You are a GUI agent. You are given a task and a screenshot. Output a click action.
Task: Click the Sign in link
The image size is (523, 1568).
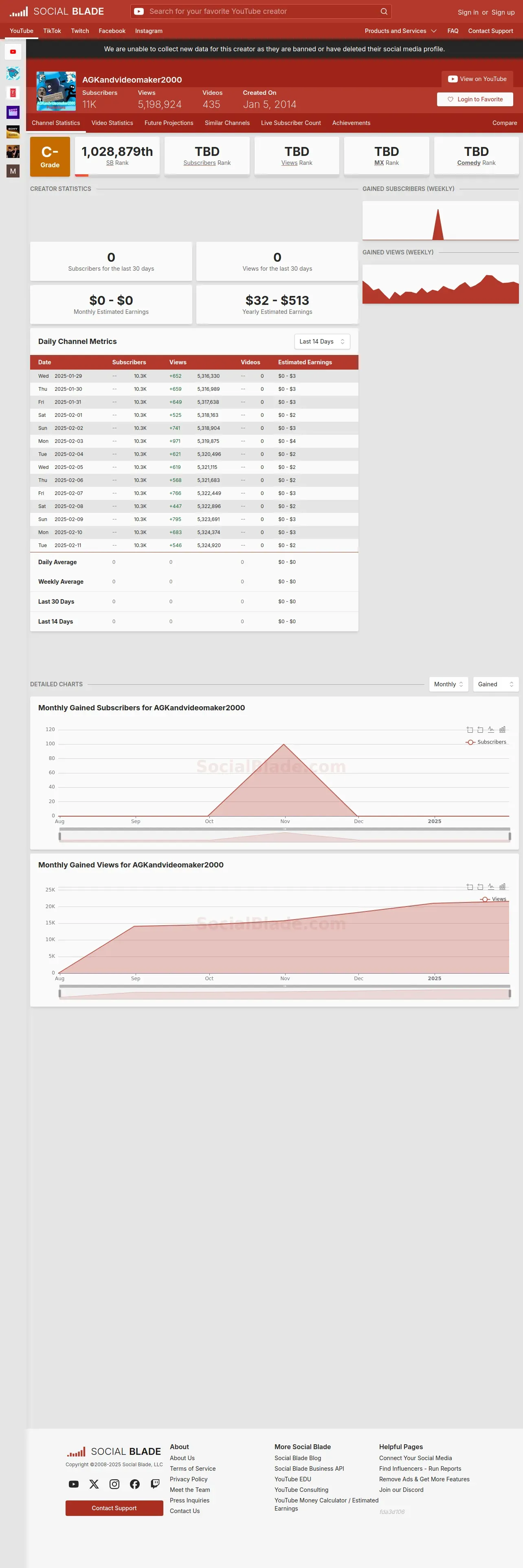pyautogui.click(x=468, y=12)
